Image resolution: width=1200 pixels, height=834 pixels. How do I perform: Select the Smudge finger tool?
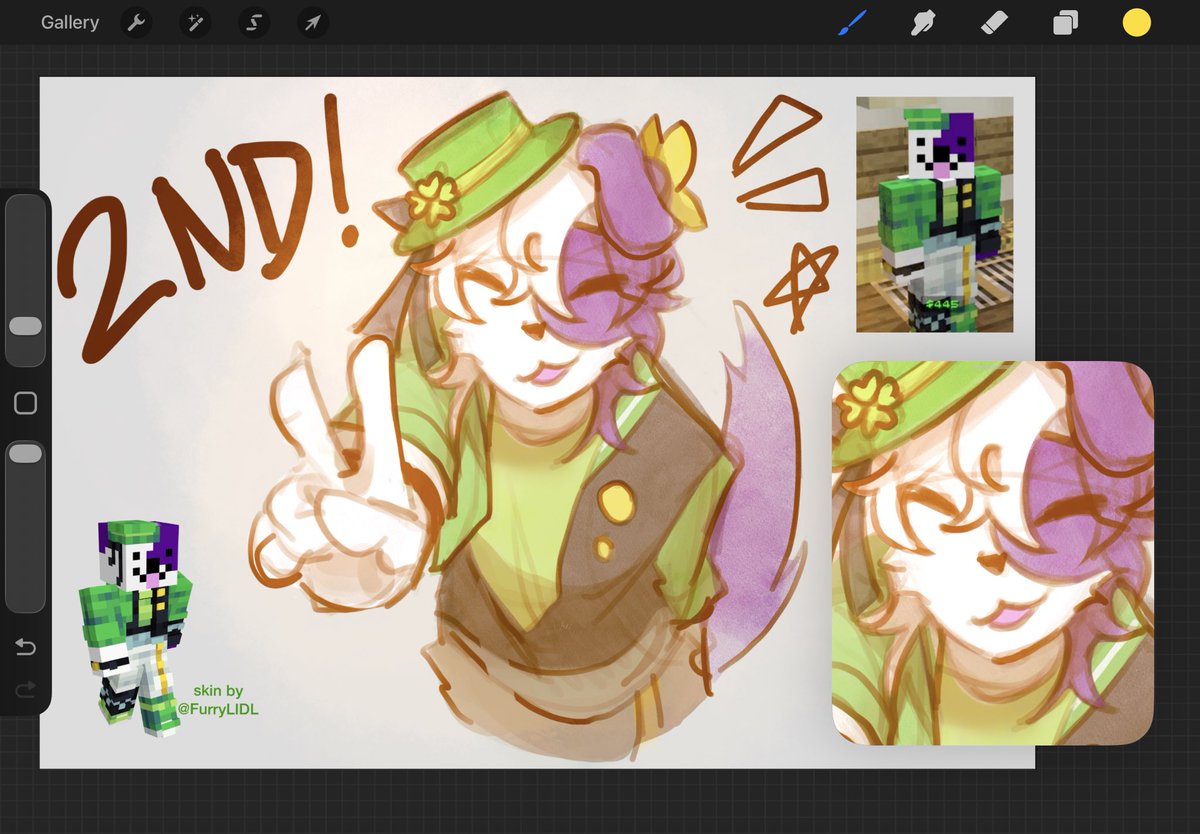(922, 22)
